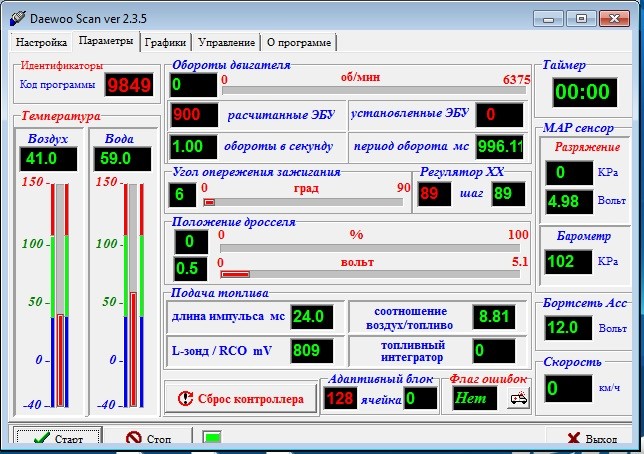Click the engine RPM progress bar
Viewport: 644px width, 454px height.
(374, 90)
